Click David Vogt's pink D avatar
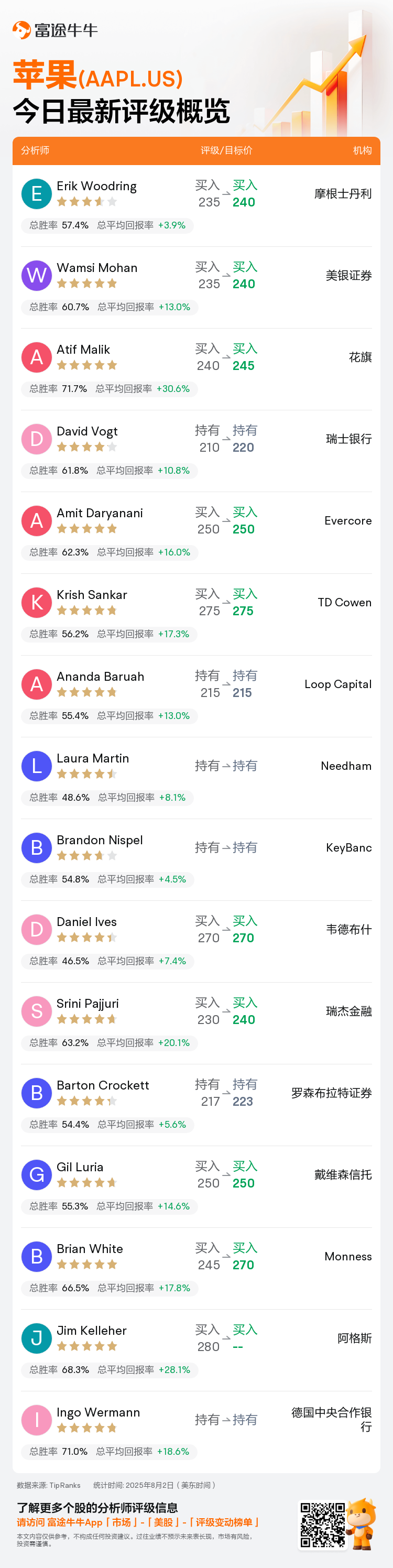Screen dimensions: 393x1568 [37, 439]
